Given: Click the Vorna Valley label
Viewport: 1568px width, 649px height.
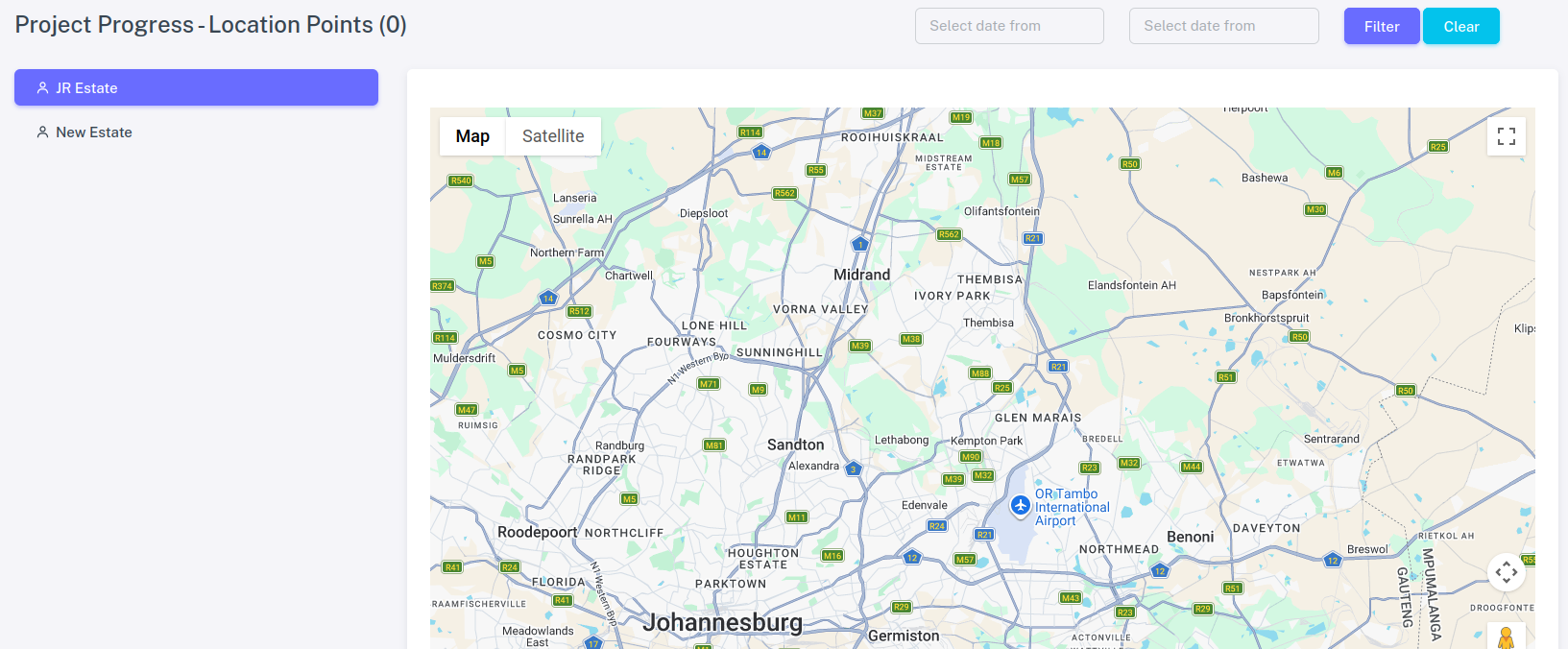Looking at the screenshot, I should [820, 309].
